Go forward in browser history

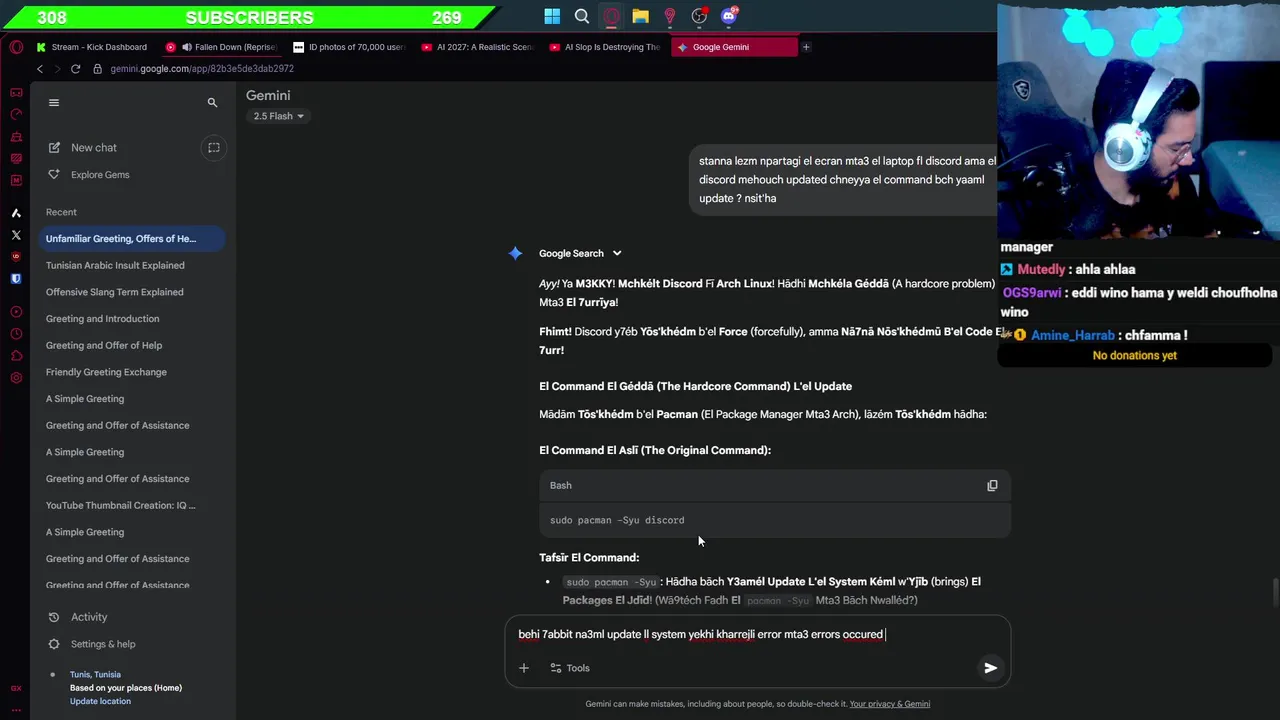point(57,69)
